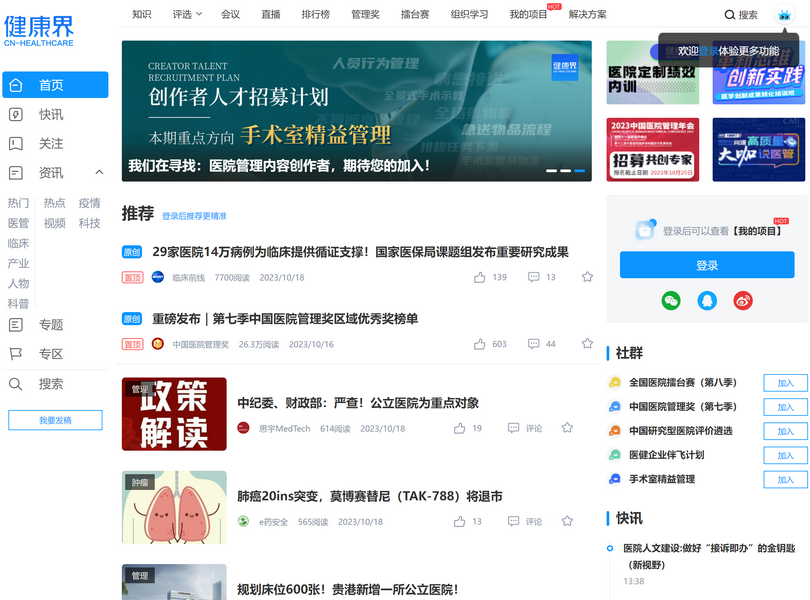810x600 pixels.
Task: Open the 政策解读 article thumbnail
Action: coord(174,414)
